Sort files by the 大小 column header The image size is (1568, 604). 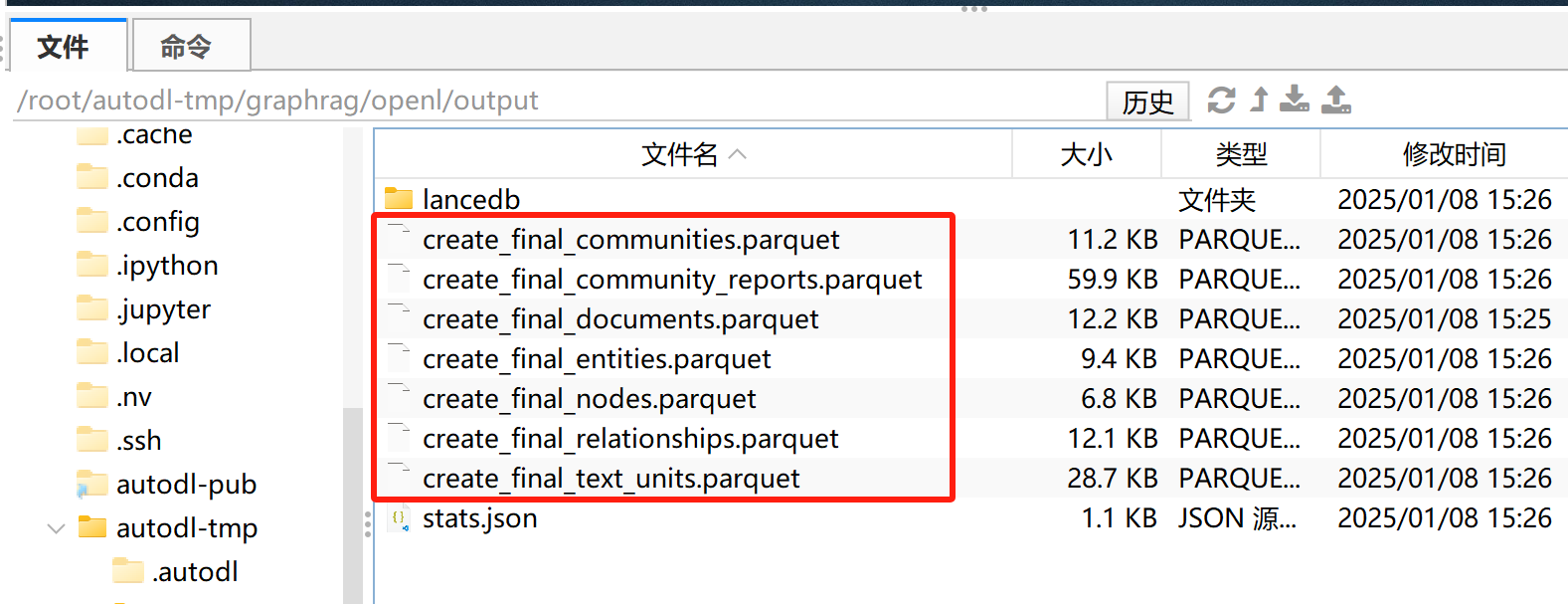[1087, 154]
